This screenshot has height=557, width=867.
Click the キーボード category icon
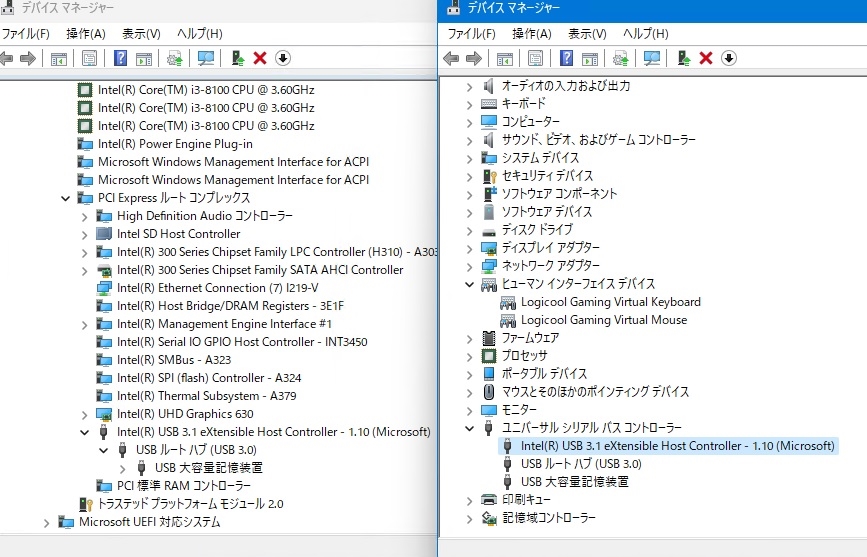[489, 104]
